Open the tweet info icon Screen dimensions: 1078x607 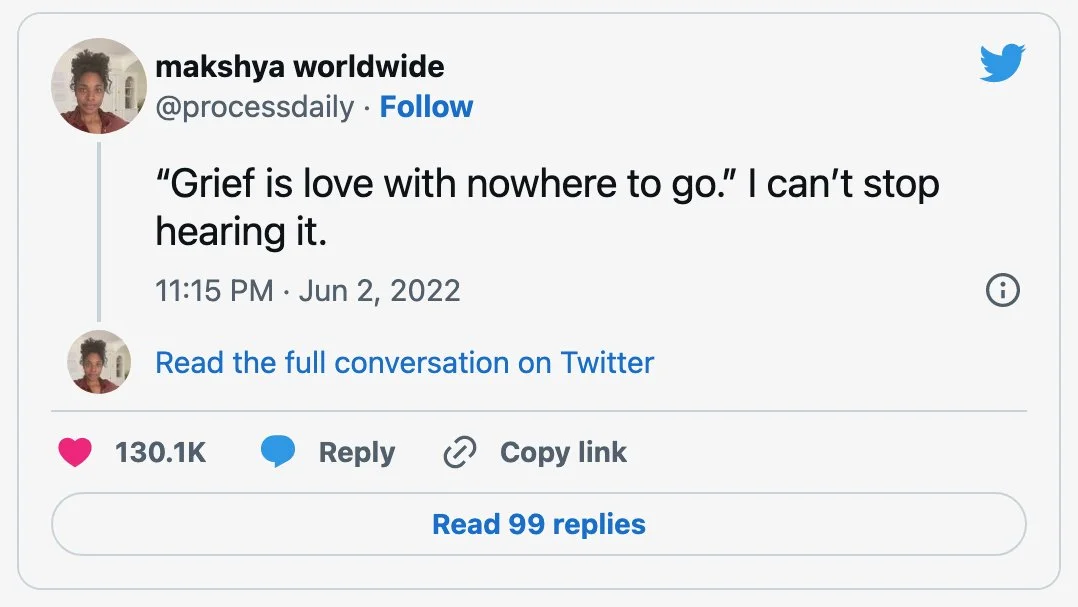tap(1002, 290)
